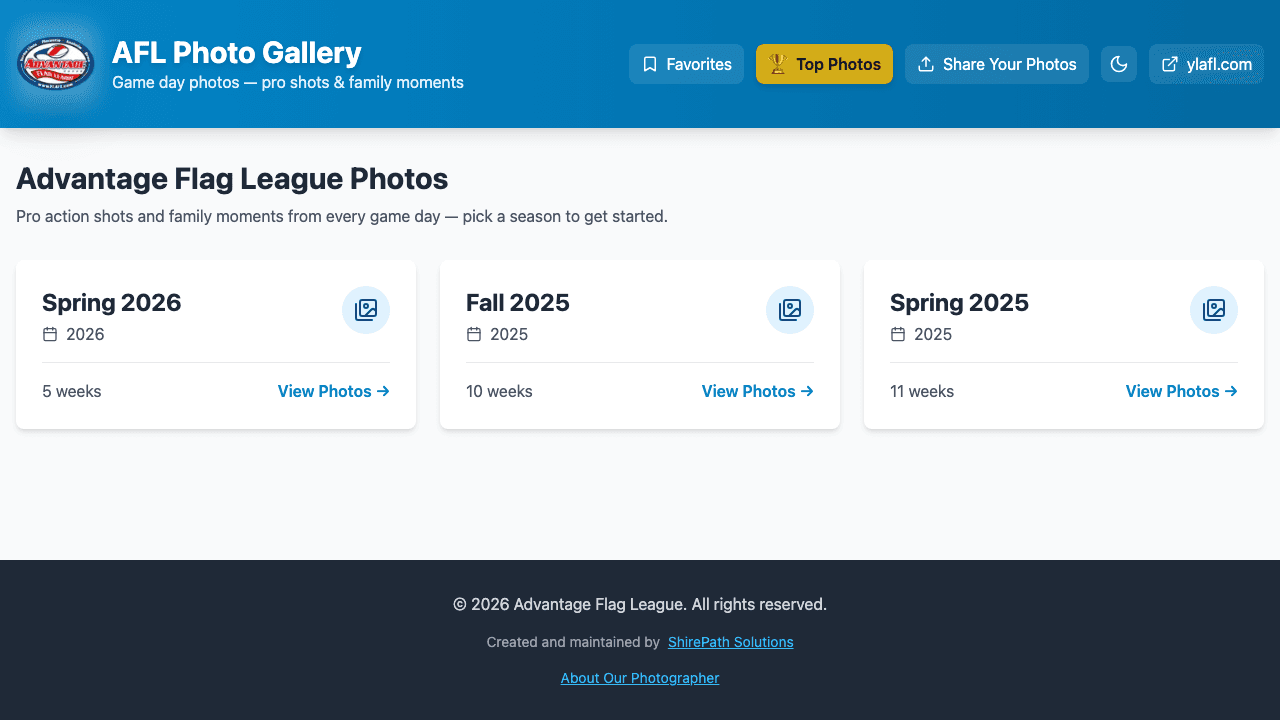Open Share Your Photos
This screenshot has height=720, width=1280.
(997, 64)
